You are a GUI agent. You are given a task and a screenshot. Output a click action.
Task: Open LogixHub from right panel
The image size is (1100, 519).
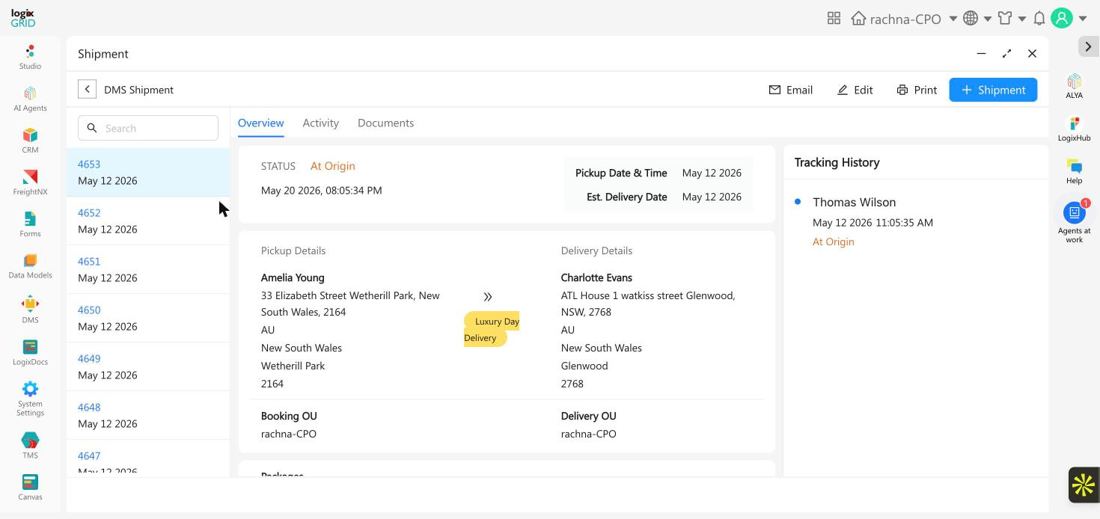click(1074, 129)
